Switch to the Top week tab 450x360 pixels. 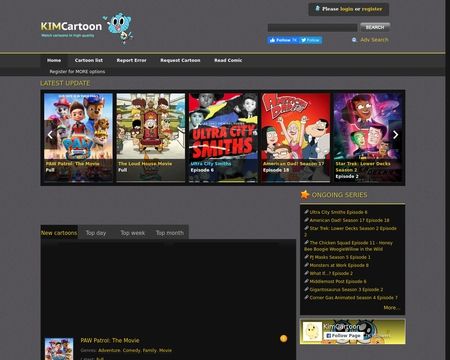point(133,233)
